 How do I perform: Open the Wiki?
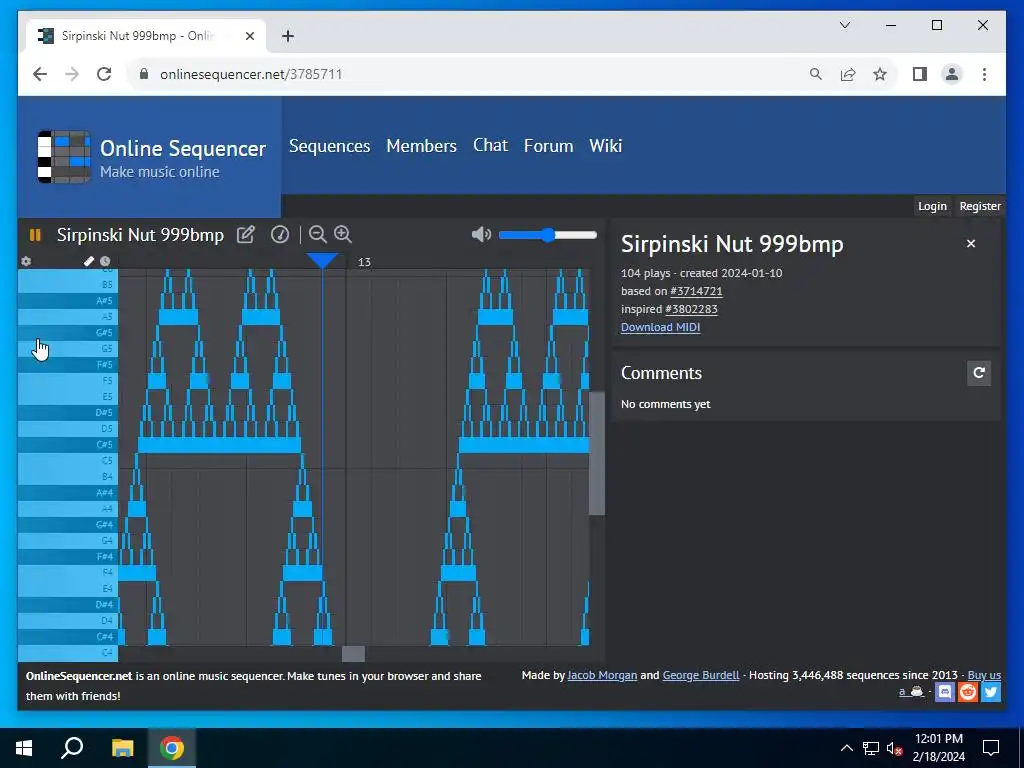point(605,146)
